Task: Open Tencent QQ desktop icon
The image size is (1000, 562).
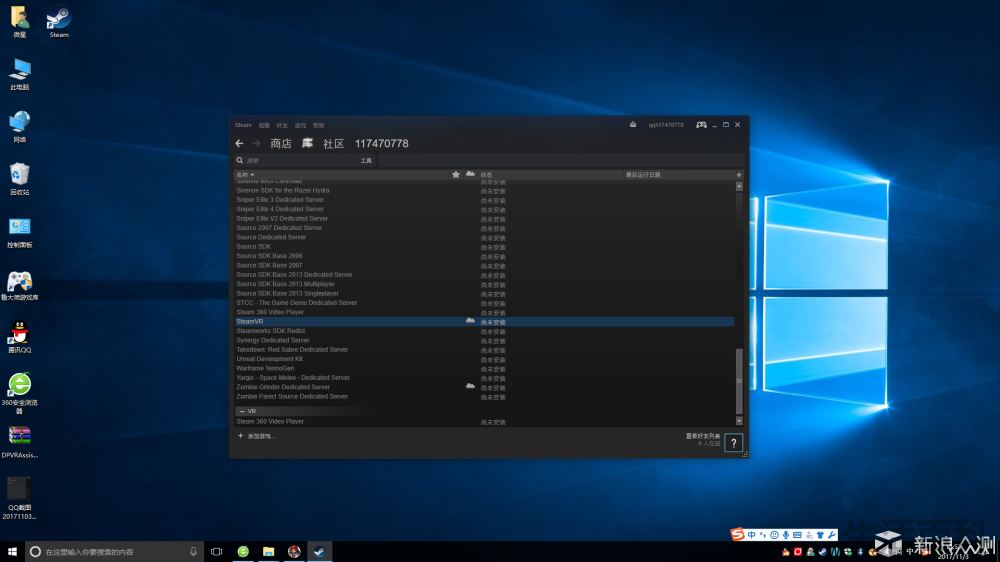Action: 20,337
